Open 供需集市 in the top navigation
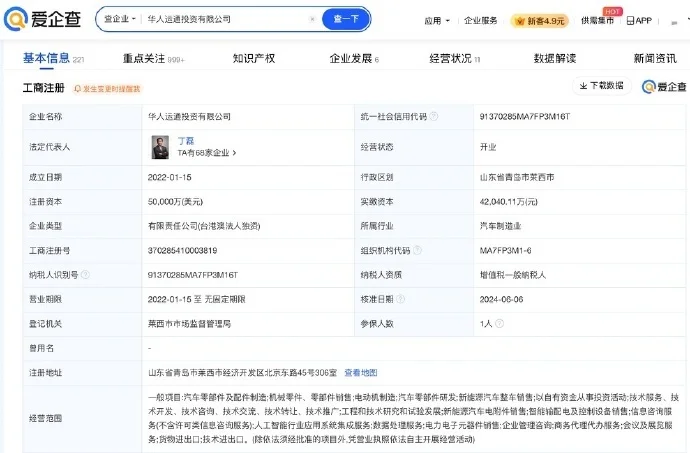 [597, 20]
